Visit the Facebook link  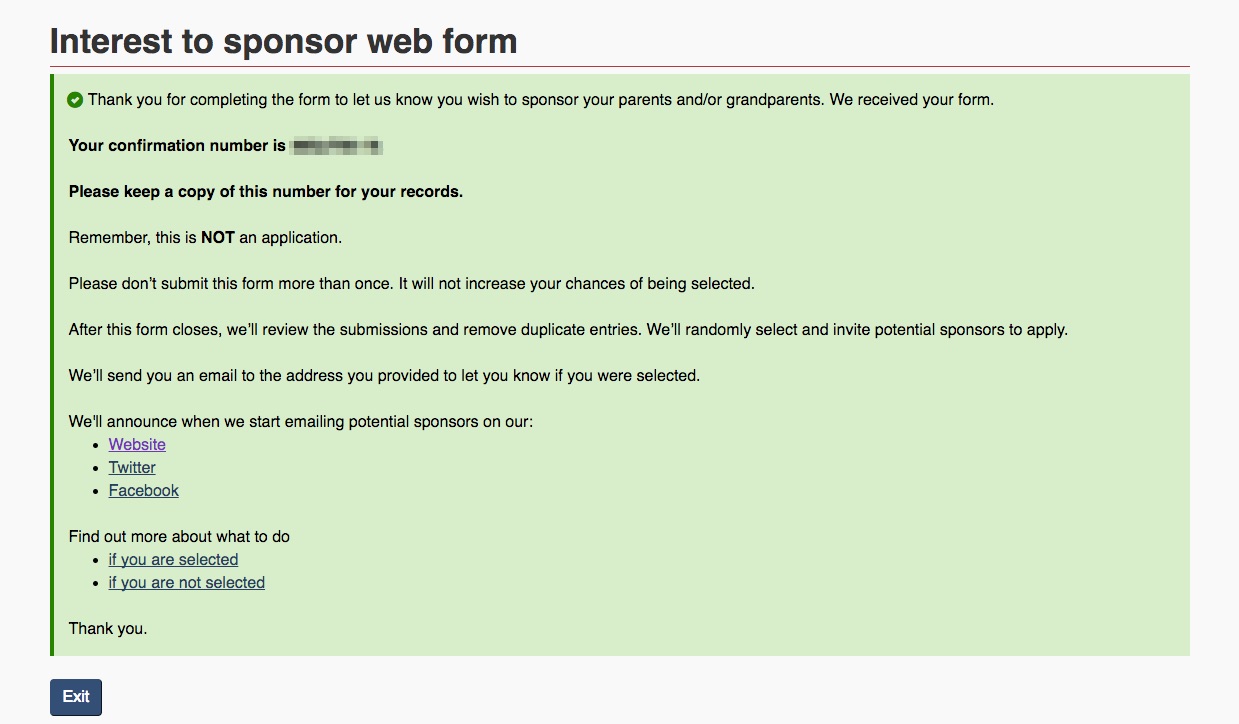[x=144, y=491]
